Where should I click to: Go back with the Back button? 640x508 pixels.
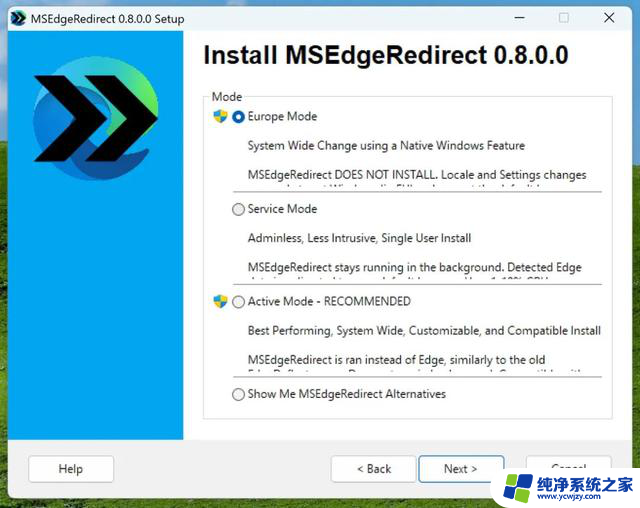(x=373, y=469)
